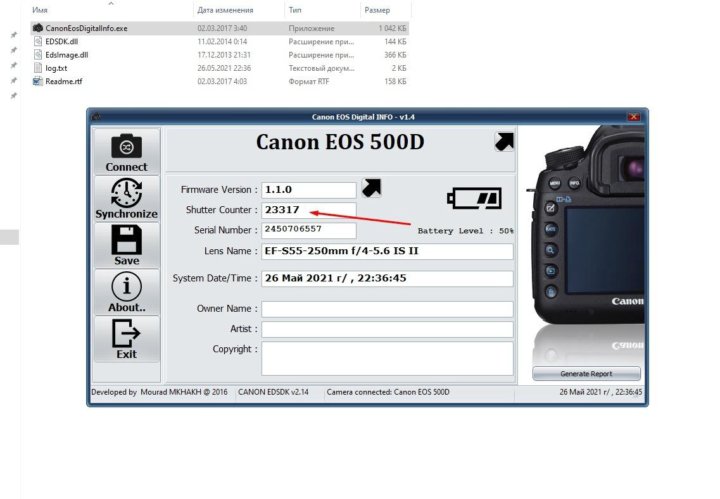Click the battery level icon
The width and height of the screenshot is (720, 499).
(x=475, y=200)
